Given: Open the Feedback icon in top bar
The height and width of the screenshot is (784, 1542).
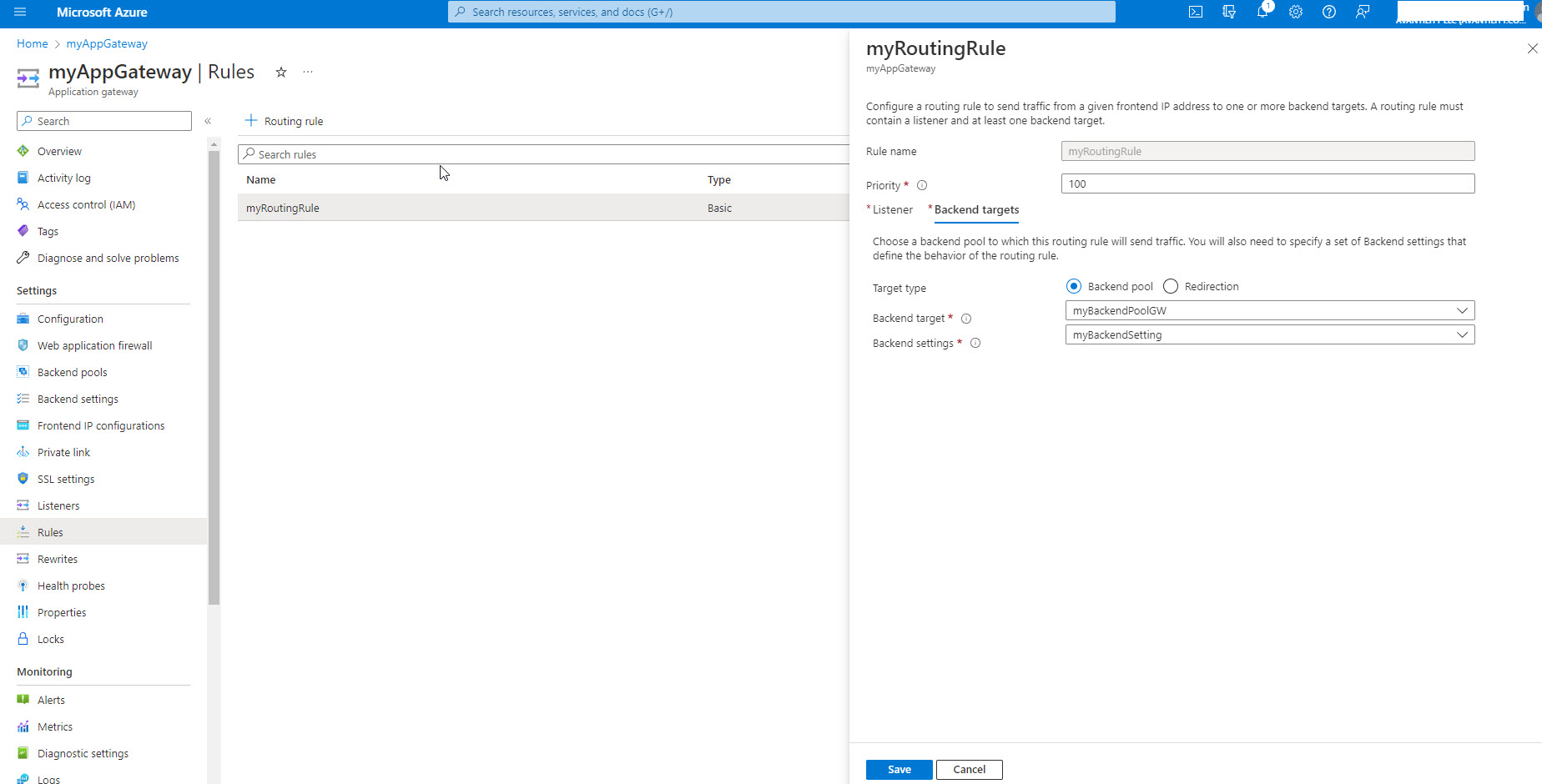Looking at the screenshot, I should tap(1363, 12).
